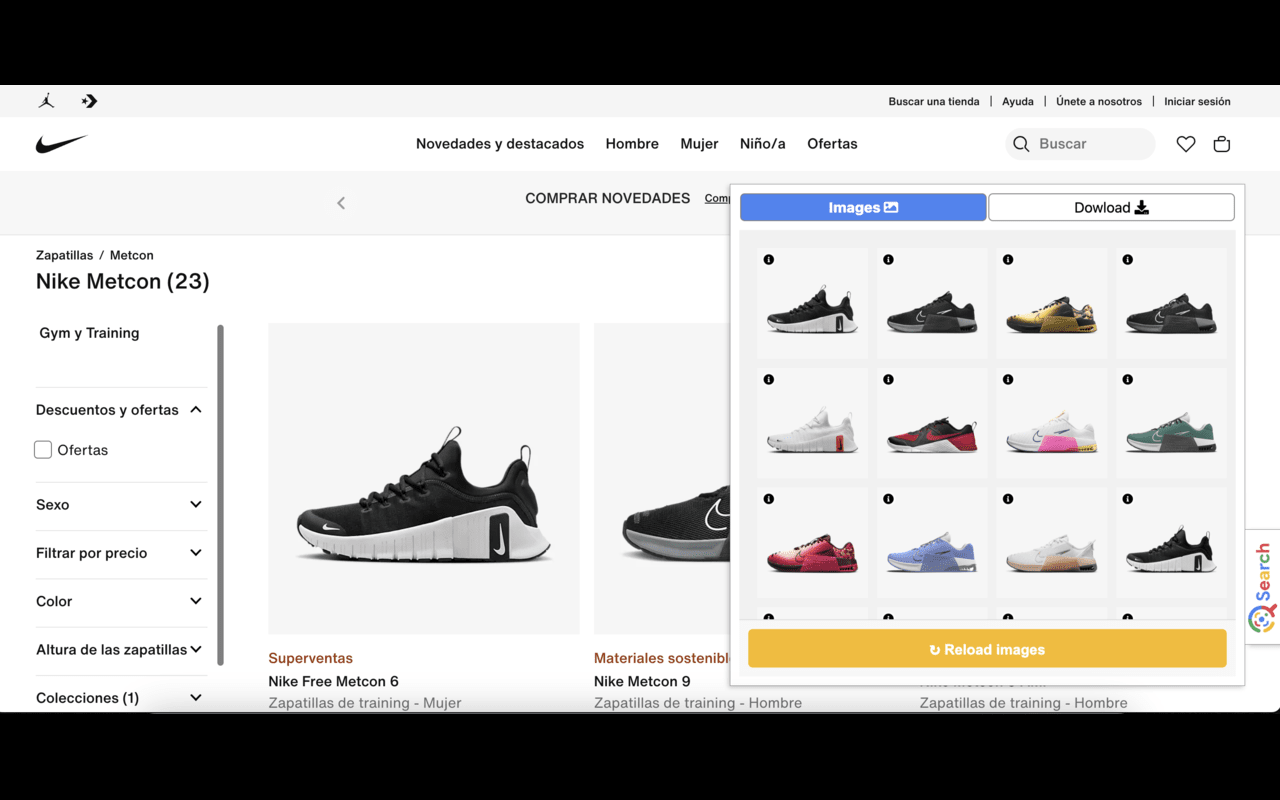1280x800 pixels.
Task: Open the Nike swoosh home logo
Action: [x=61, y=143]
